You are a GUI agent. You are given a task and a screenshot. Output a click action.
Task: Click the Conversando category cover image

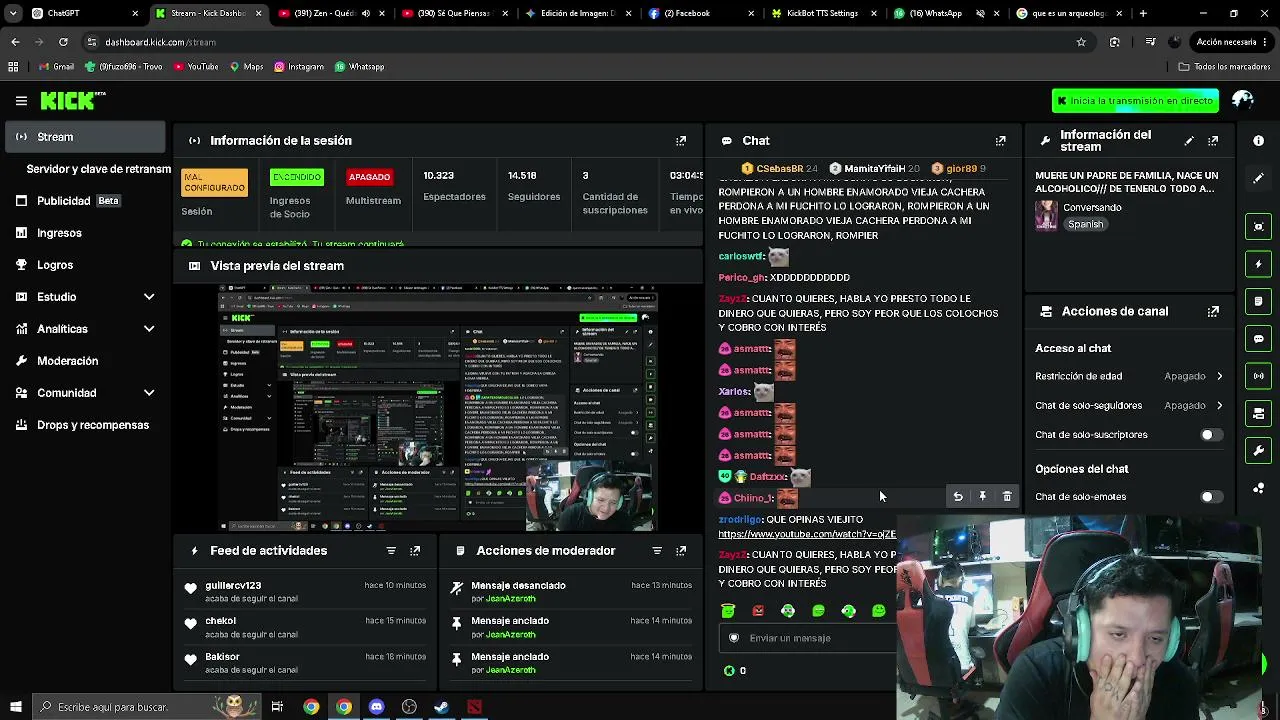coord(1046,216)
